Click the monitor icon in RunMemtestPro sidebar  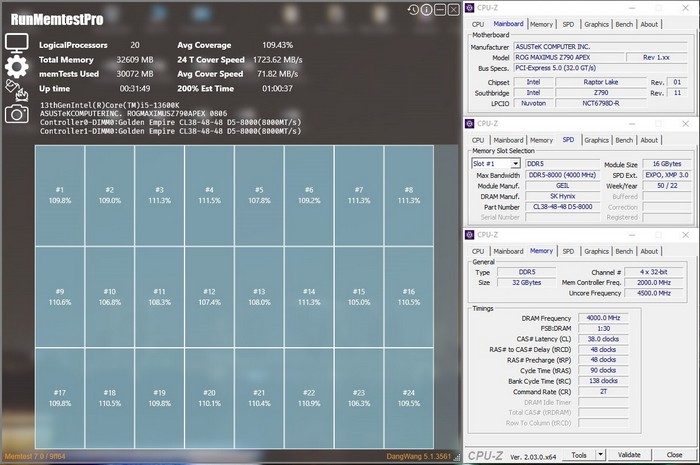(x=16, y=43)
